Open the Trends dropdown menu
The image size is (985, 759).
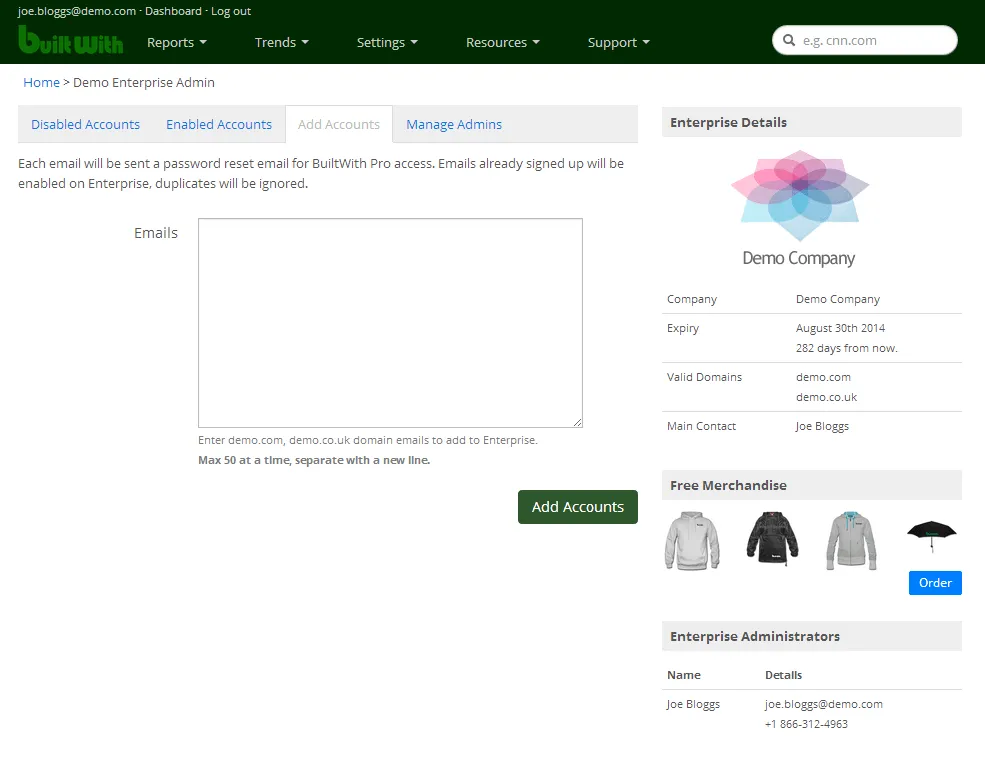281,42
